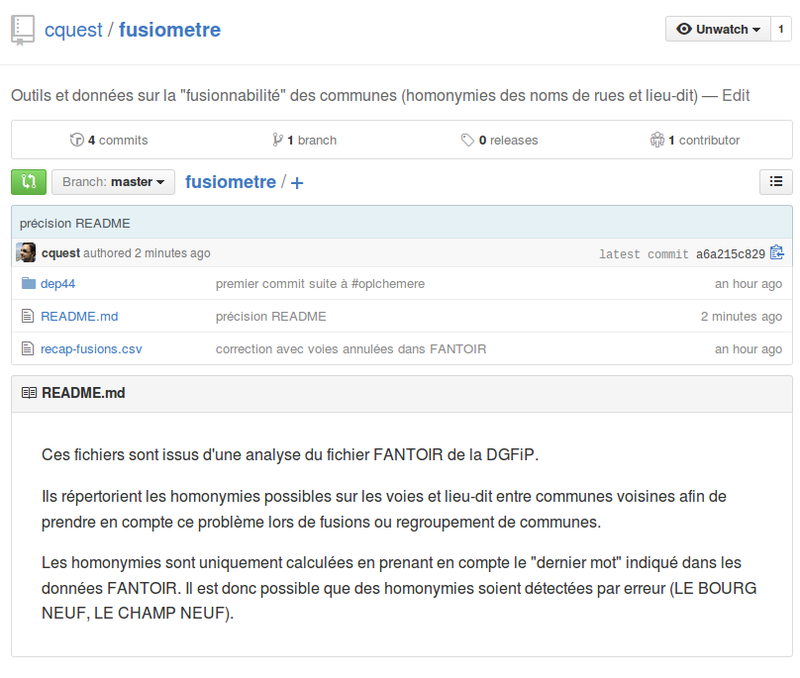Viewport: 800px width, 678px height.
Task: Open the 4 commits tab
Action: [109, 140]
